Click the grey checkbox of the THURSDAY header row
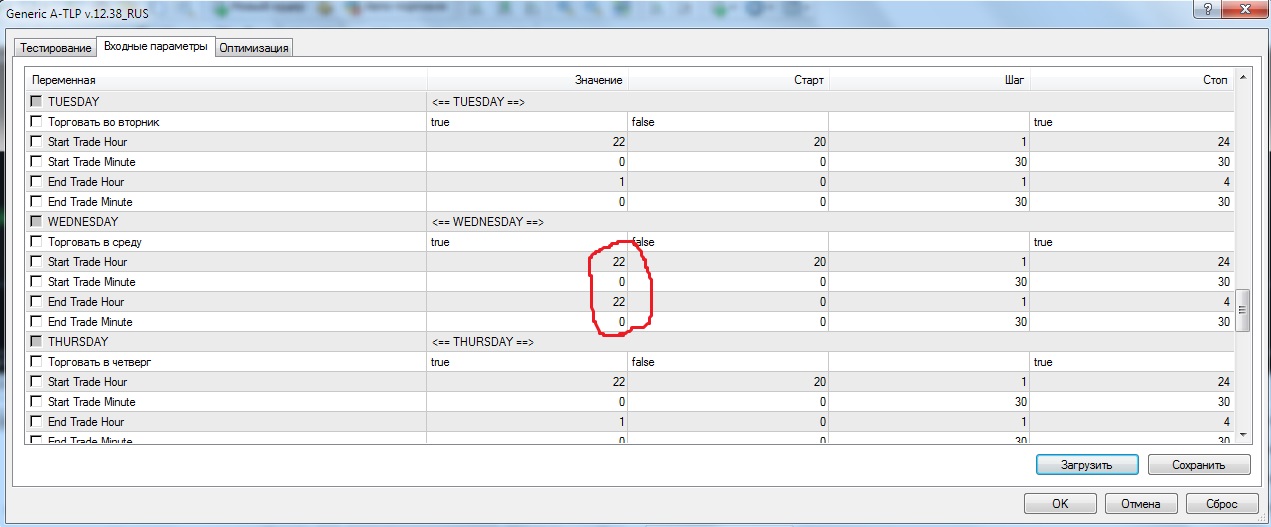This screenshot has width=1271, height=527. pos(37,342)
